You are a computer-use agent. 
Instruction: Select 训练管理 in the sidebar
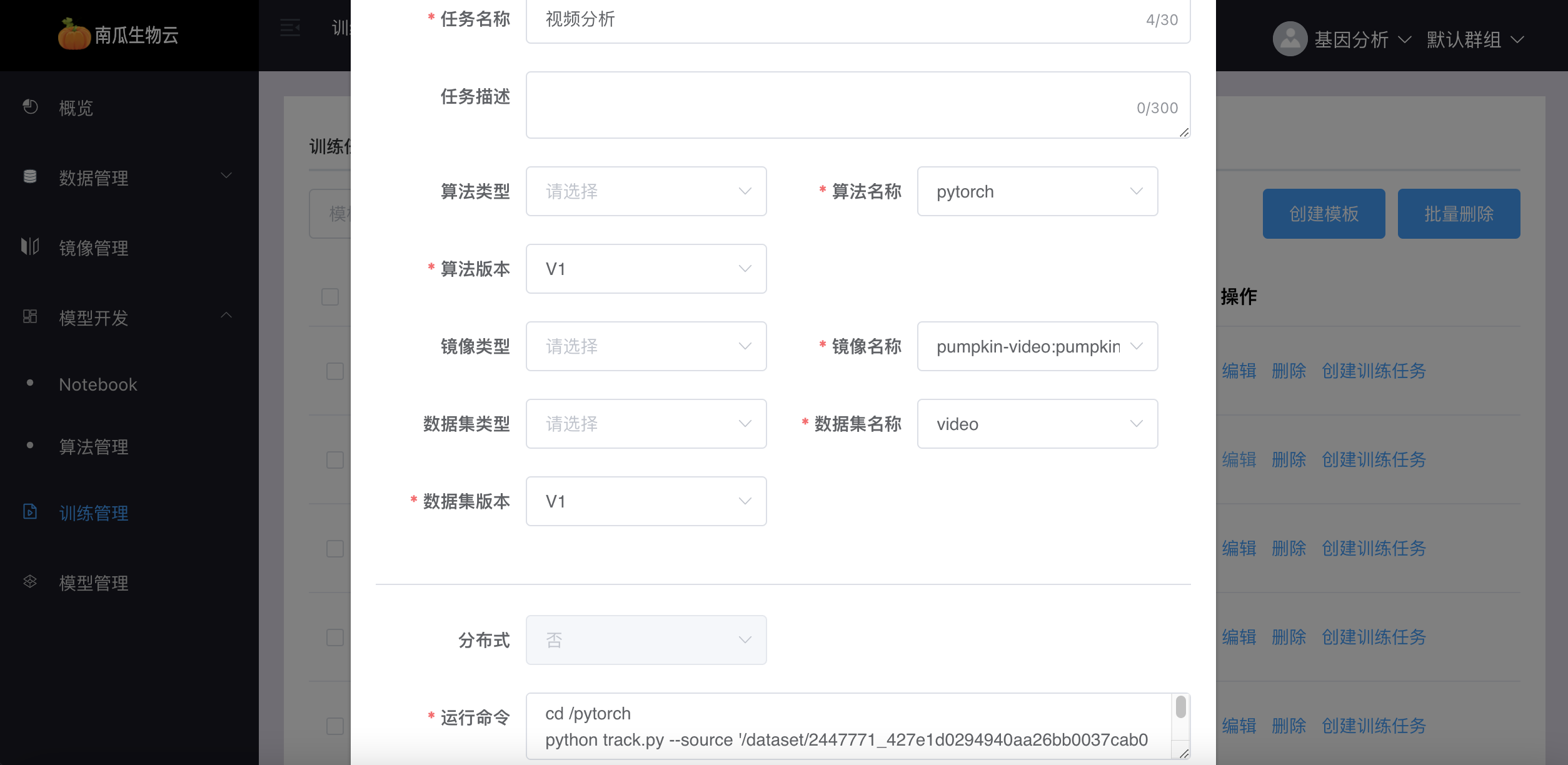click(94, 513)
